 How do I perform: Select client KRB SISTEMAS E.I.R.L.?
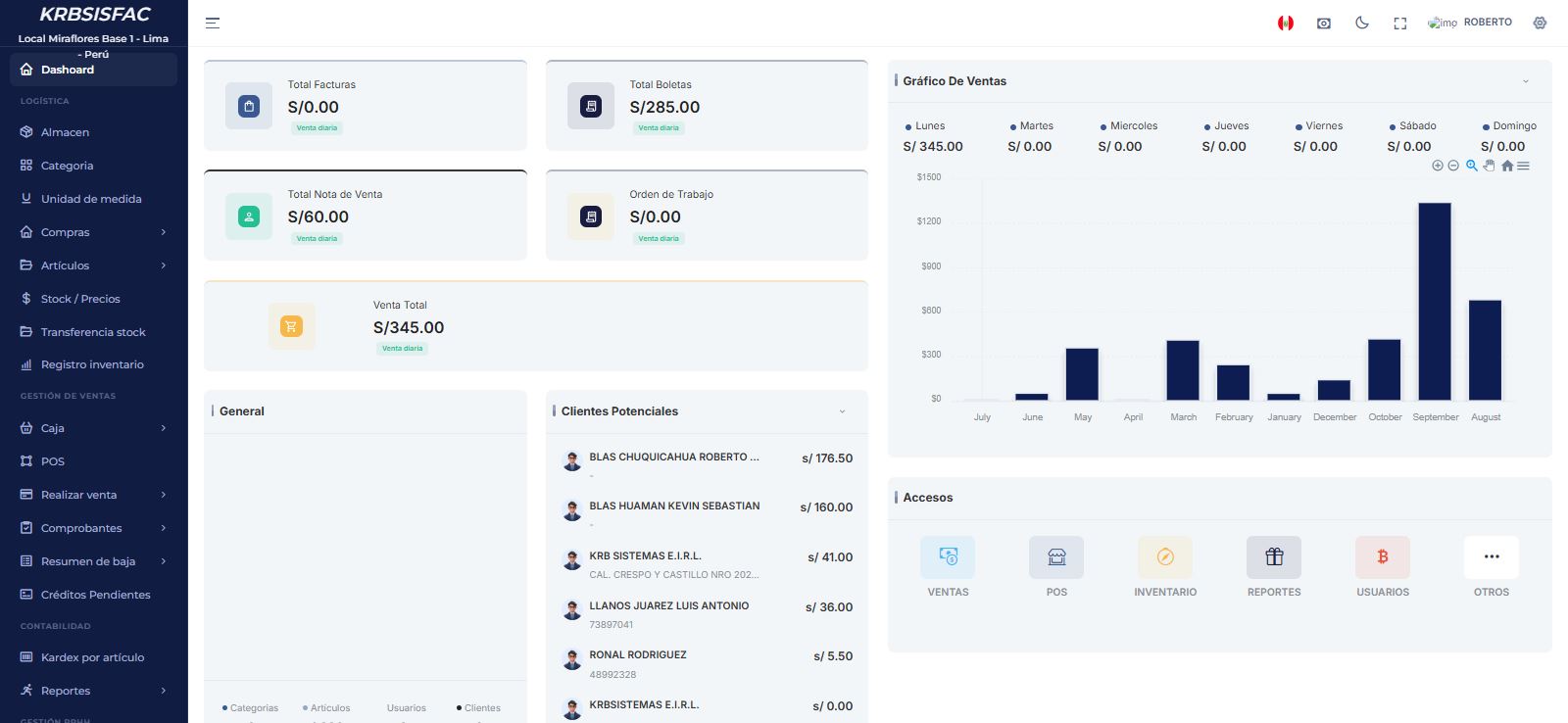click(707, 564)
